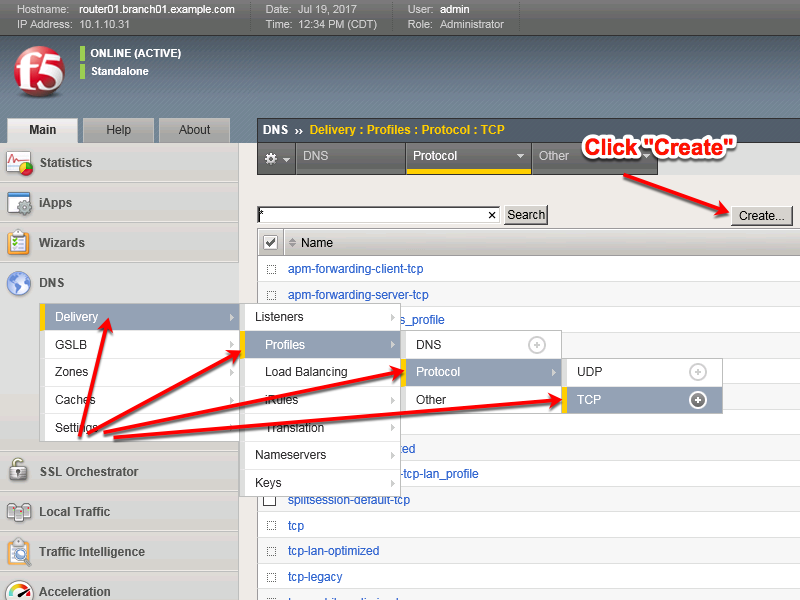
Task: Open the apm-forwarding-client-tcp profile link
Action: (356, 269)
